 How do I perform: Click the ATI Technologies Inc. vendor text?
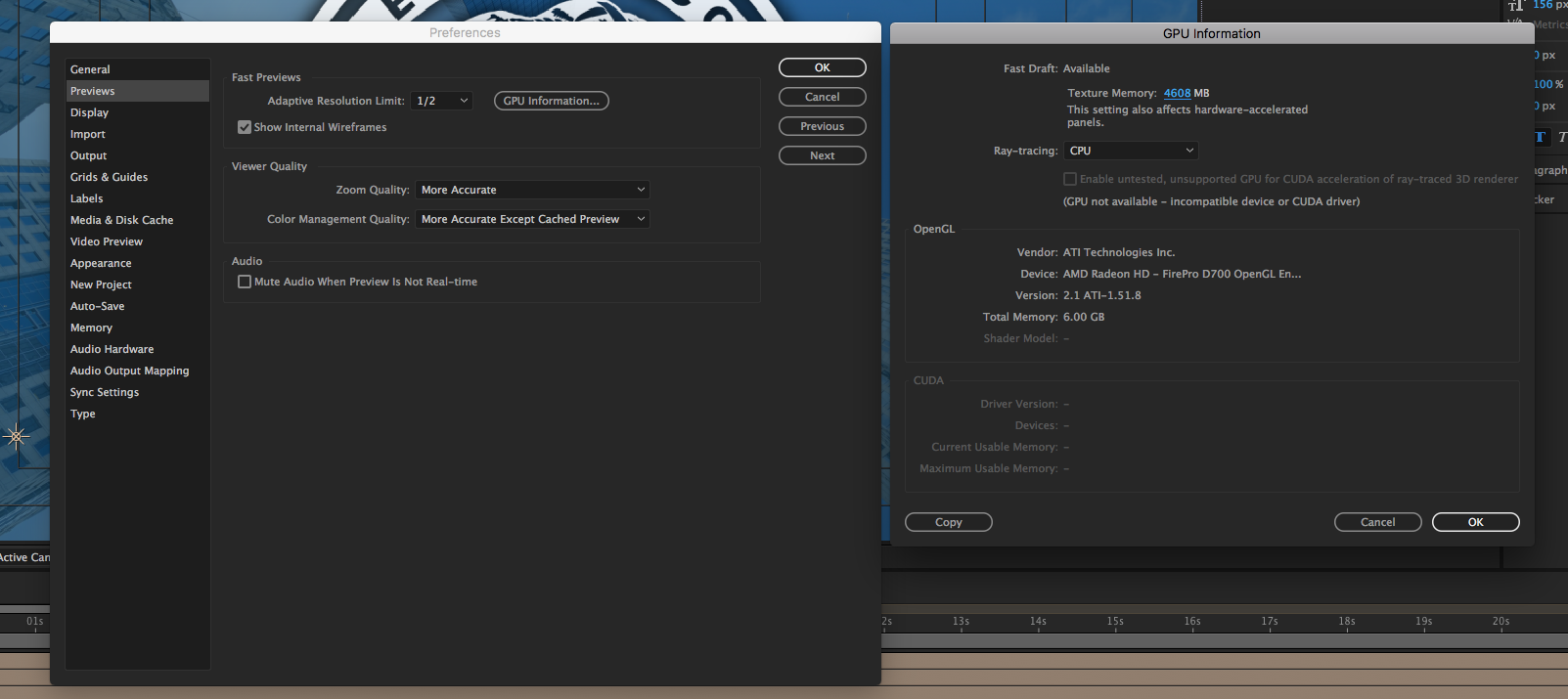click(x=1119, y=252)
